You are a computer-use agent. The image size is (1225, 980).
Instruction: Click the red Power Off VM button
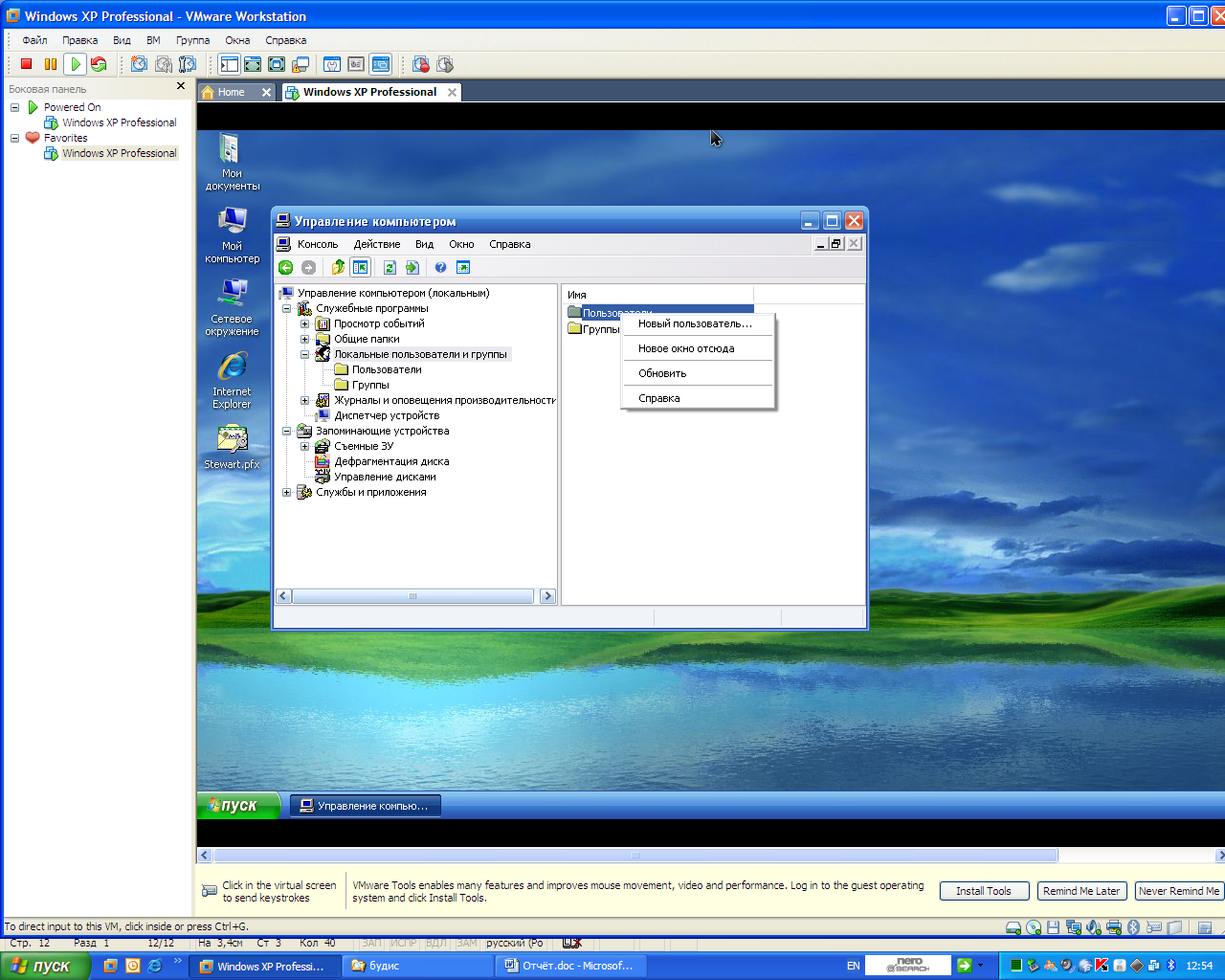coord(27,64)
